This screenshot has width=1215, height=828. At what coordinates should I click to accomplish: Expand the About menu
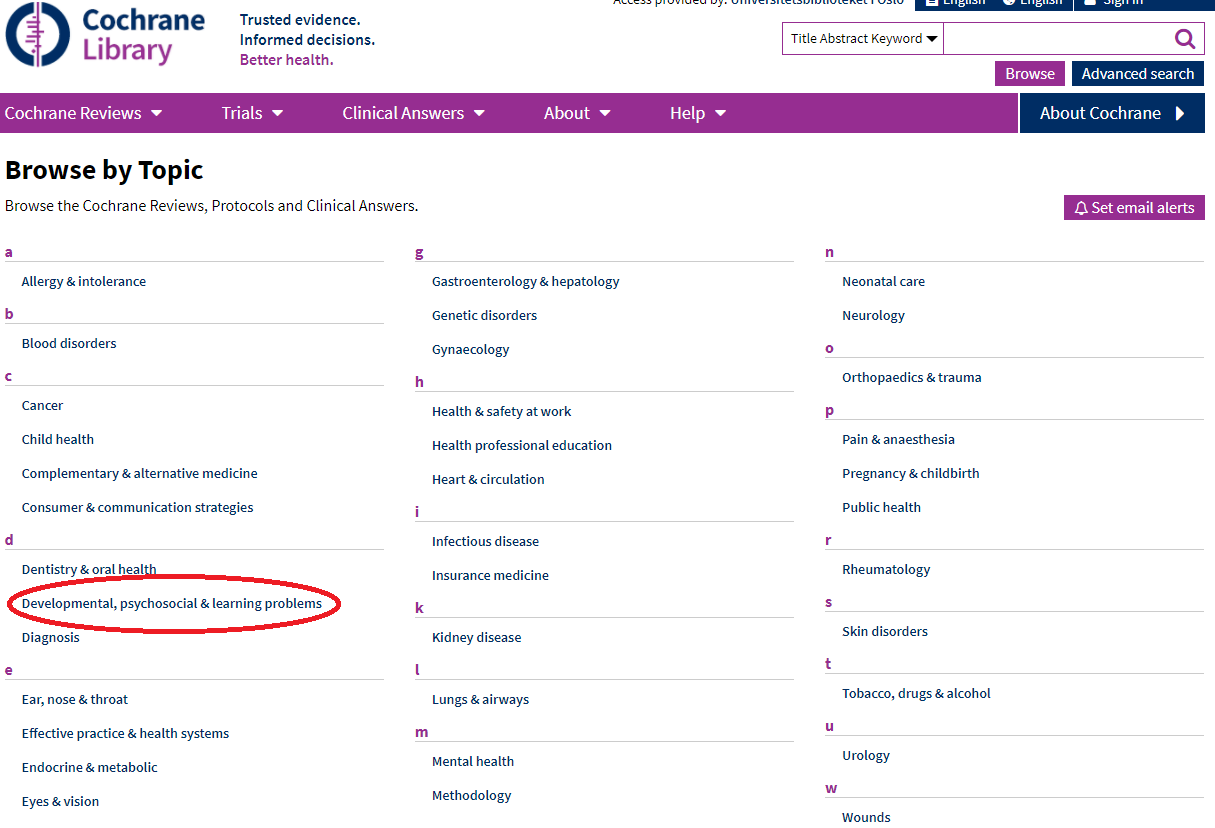coord(577,113)
